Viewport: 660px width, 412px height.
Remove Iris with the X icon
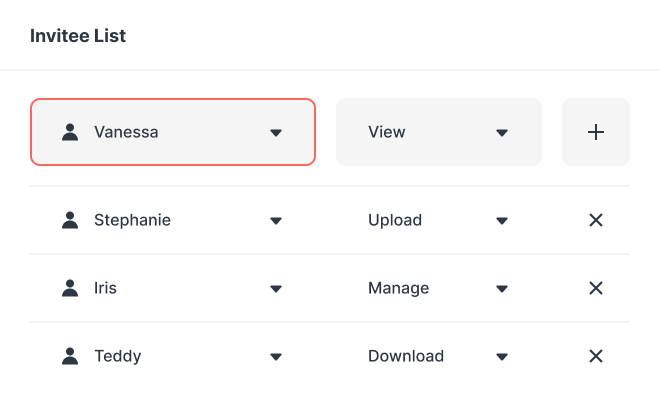[596, 288]
